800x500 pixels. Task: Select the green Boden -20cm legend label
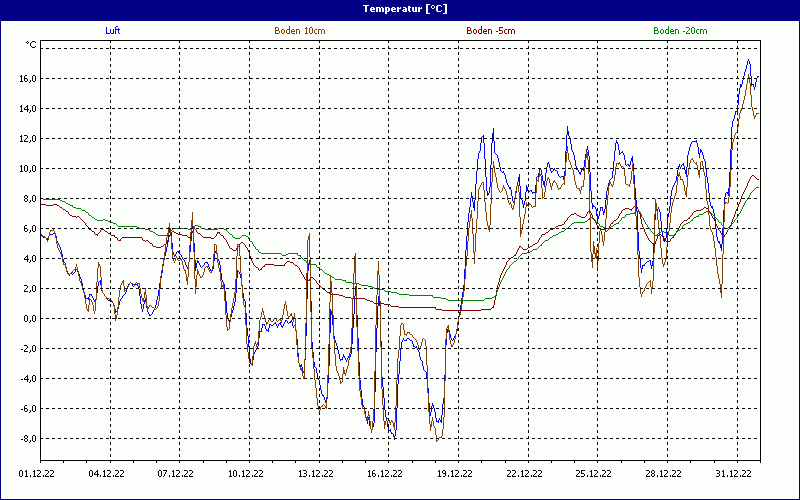[680, 31]
